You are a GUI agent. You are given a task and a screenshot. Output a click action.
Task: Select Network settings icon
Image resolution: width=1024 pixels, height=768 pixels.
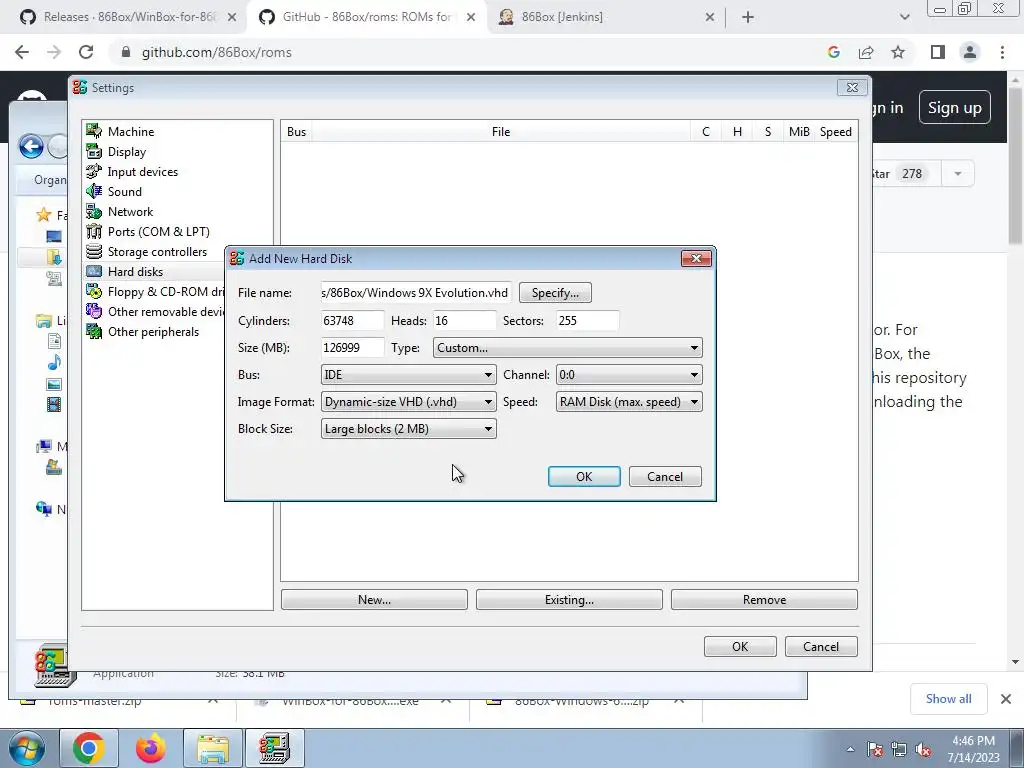pyautogui.click(x=94, y=212)
